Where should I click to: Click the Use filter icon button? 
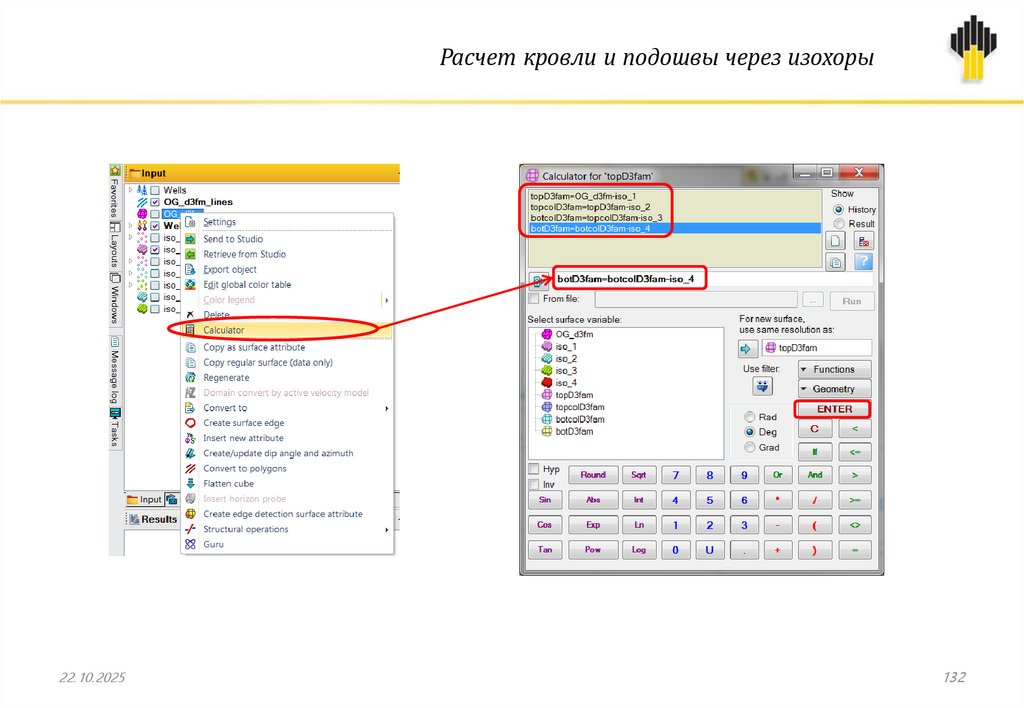click(x=762, y=386)
